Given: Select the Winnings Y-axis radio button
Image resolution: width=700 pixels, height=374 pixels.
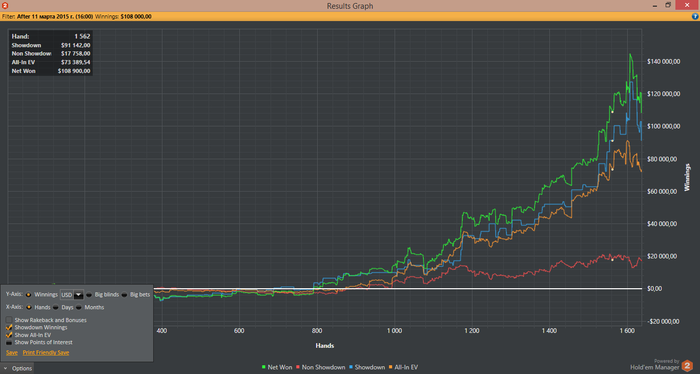Looking at the screenshot, I should click(x=29, y=295).
